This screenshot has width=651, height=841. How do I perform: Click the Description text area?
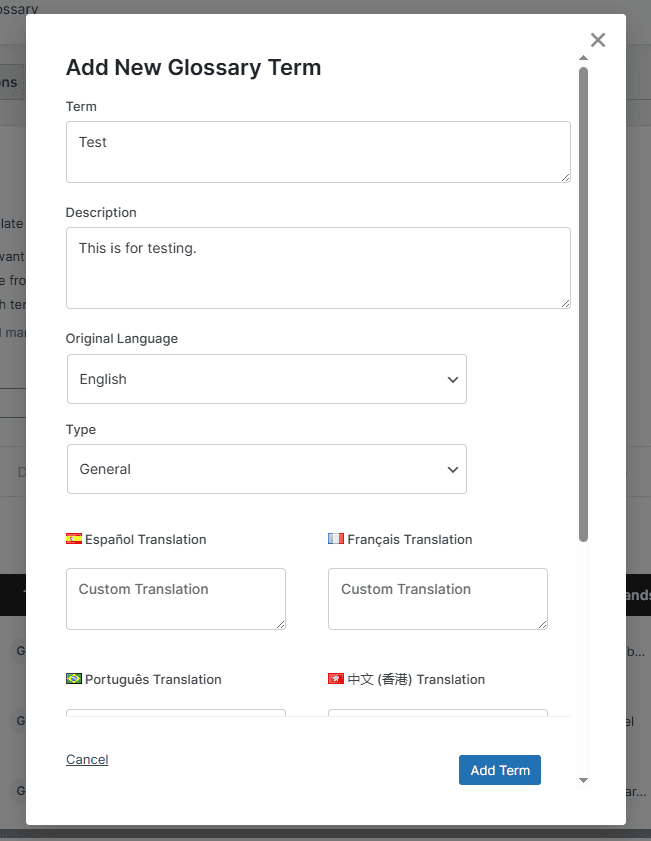point(318,267)
